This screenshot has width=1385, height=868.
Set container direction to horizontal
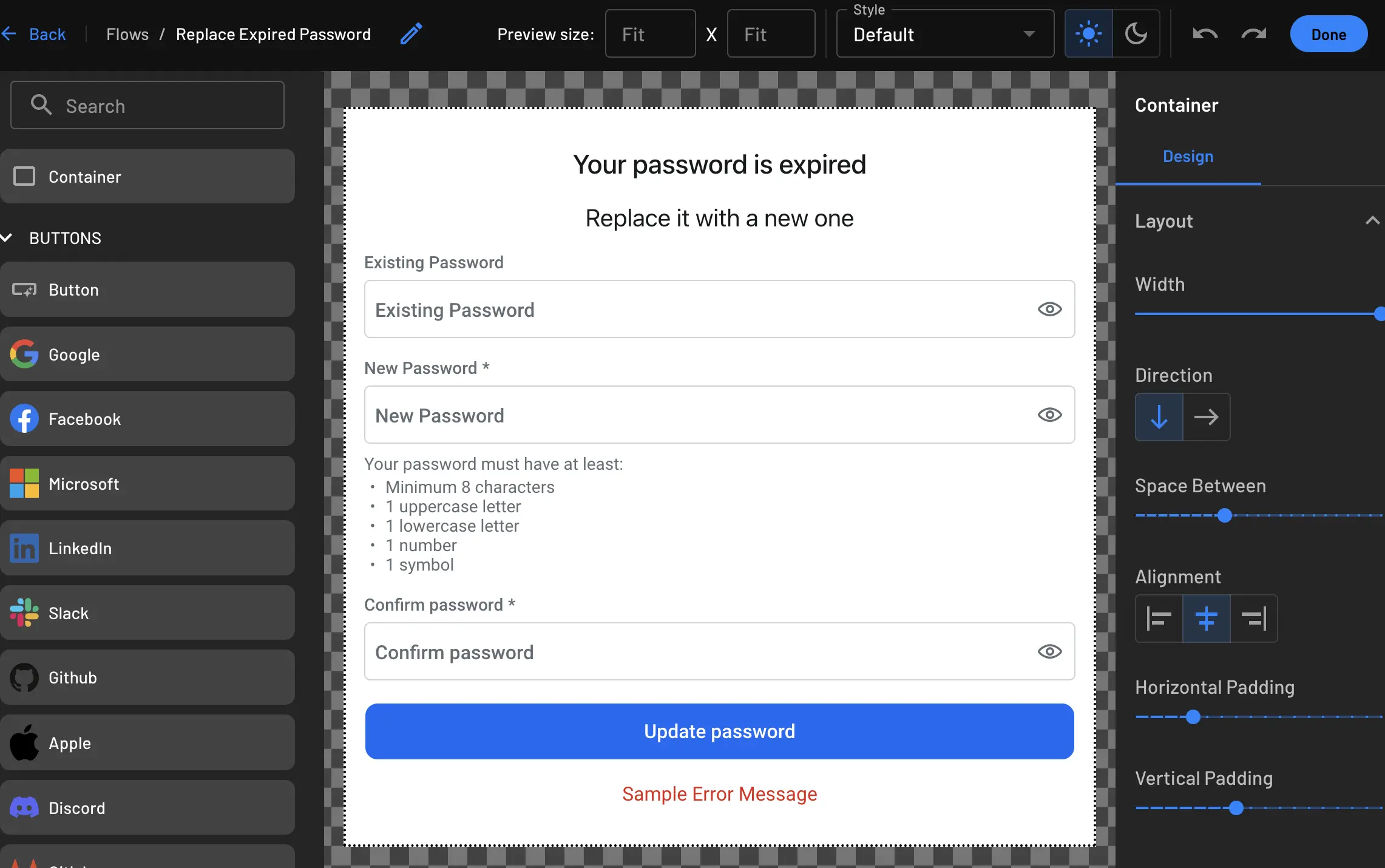(1207, 417)
